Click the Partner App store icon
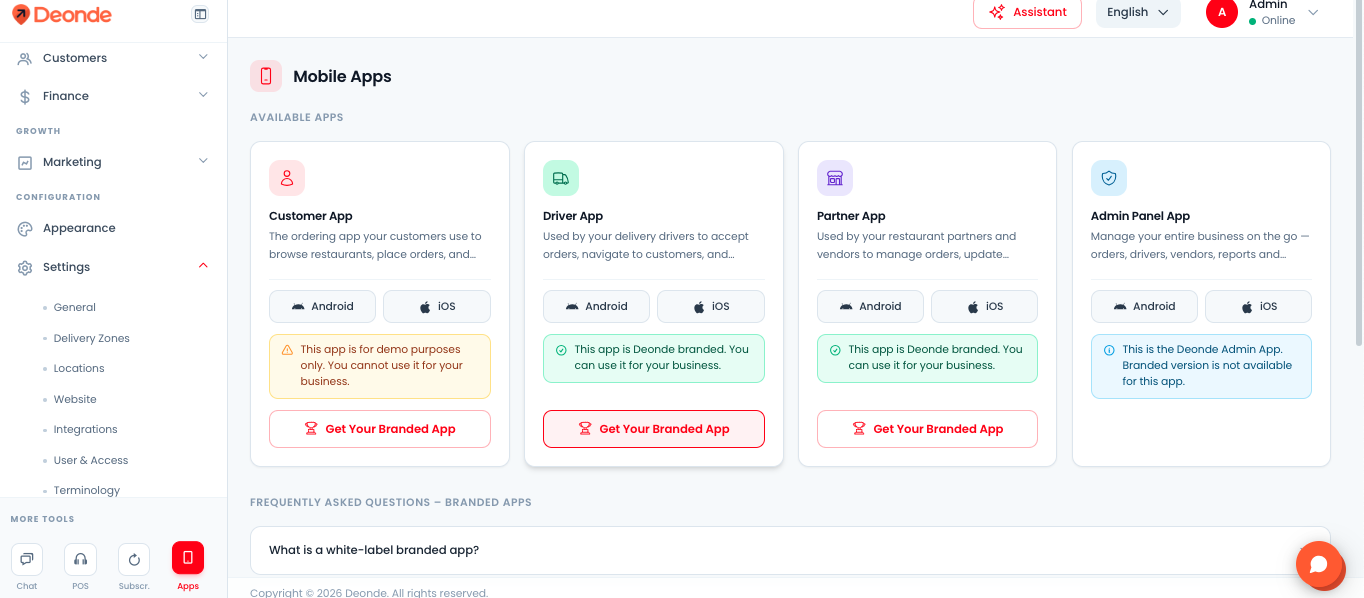This screenshot has height=598, width=1364. click(835, 178)
